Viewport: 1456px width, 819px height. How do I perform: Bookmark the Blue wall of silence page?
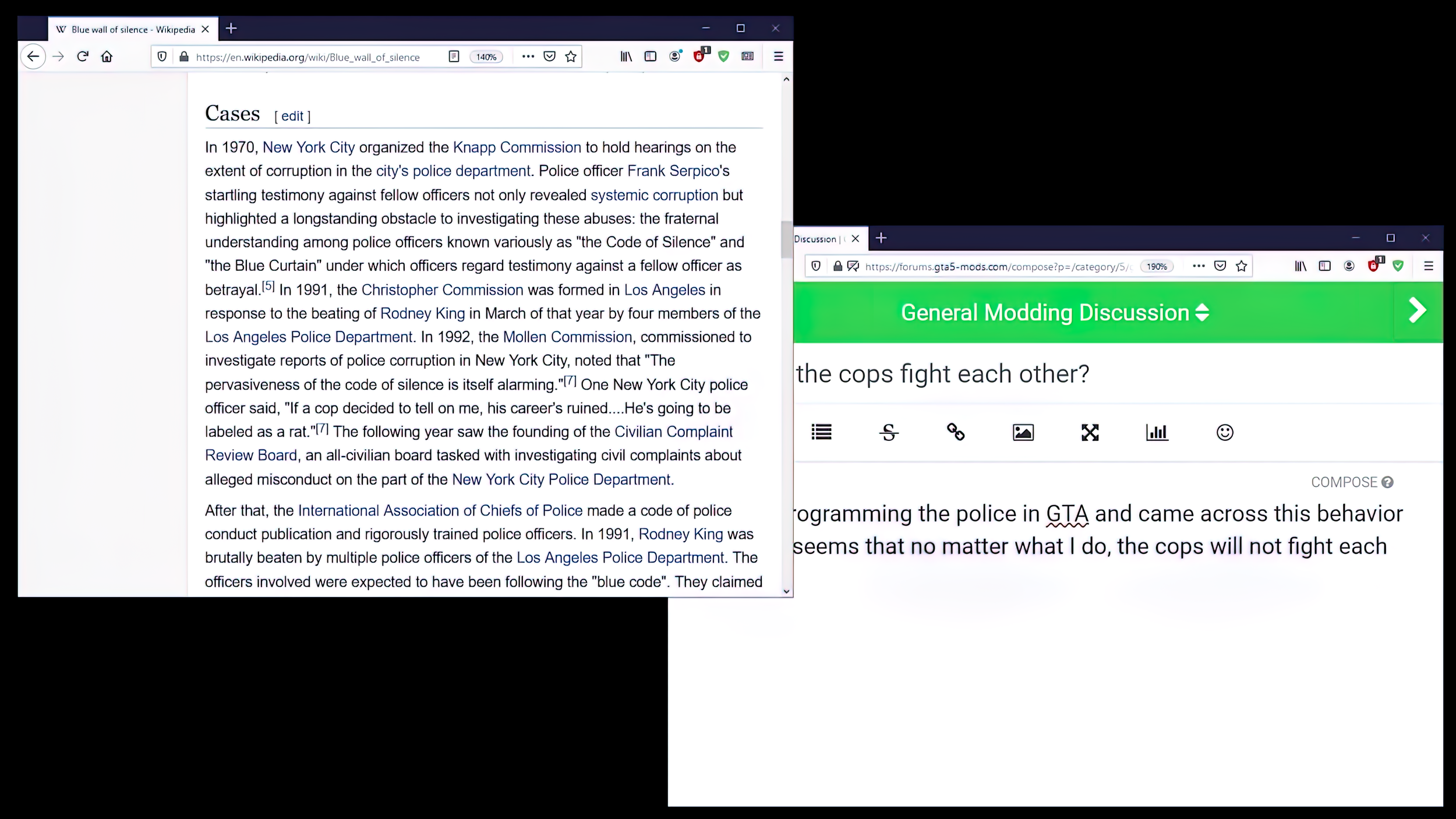571,57
